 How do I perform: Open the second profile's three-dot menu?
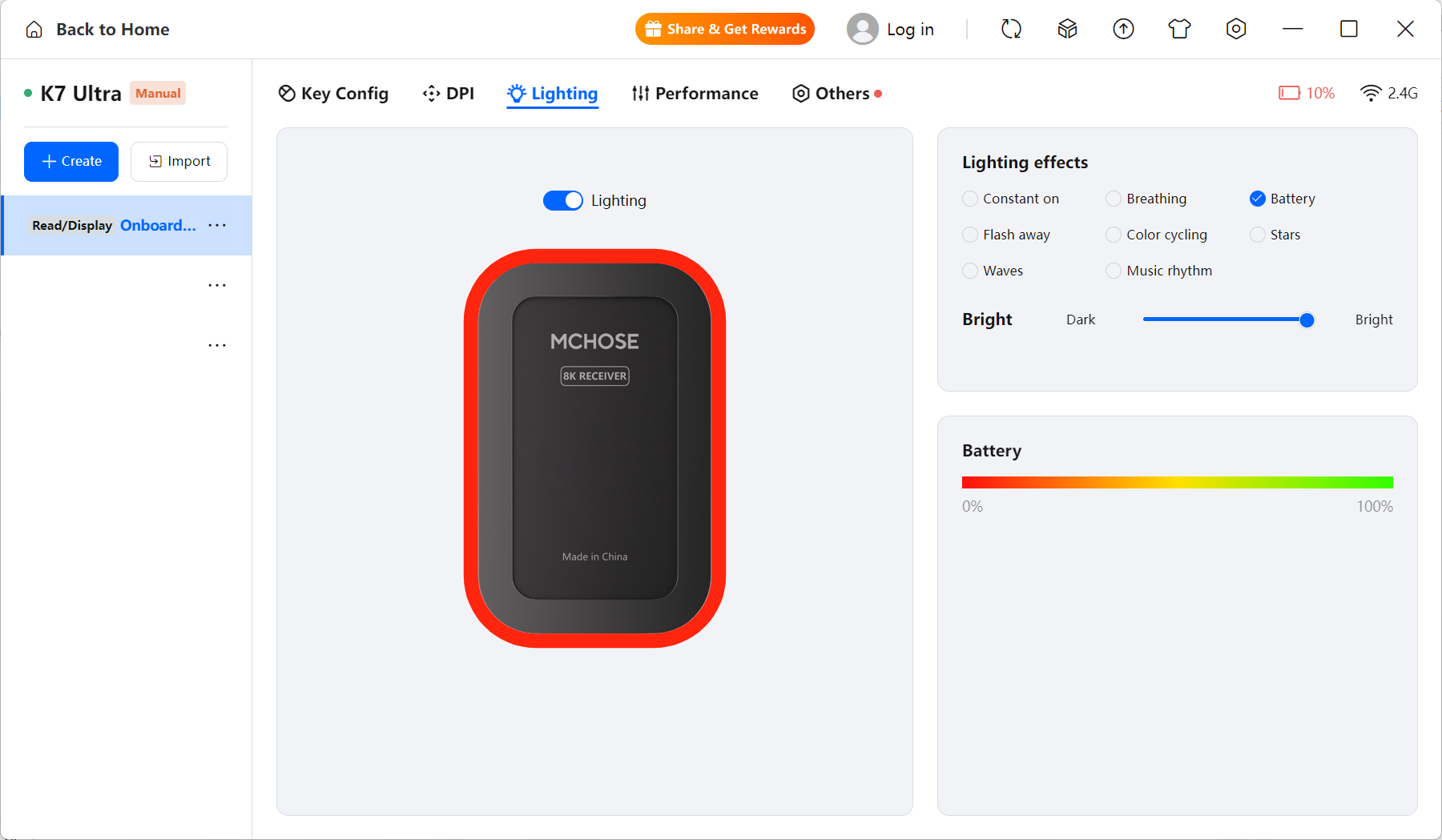click(x=217, y=286)
